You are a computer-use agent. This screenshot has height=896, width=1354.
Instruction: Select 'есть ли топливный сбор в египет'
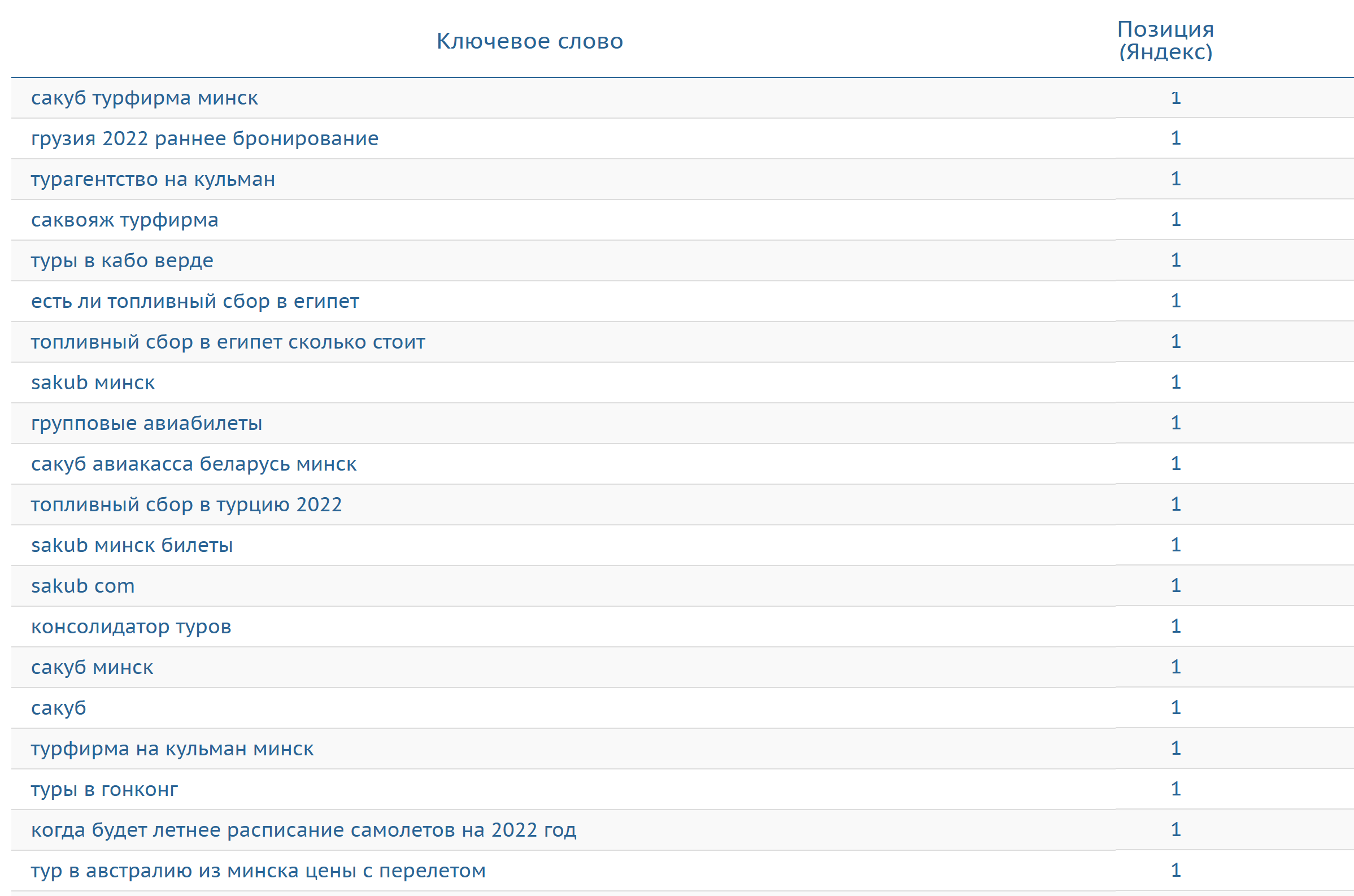click(195, 301)
